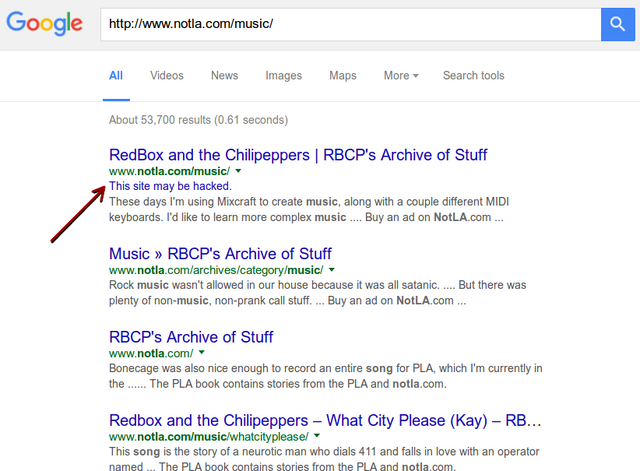Image resolution: width=640 pixels, height=471 pixels.
Task: Expand arrow next to www.notla.com/music/
Action: 238,171
